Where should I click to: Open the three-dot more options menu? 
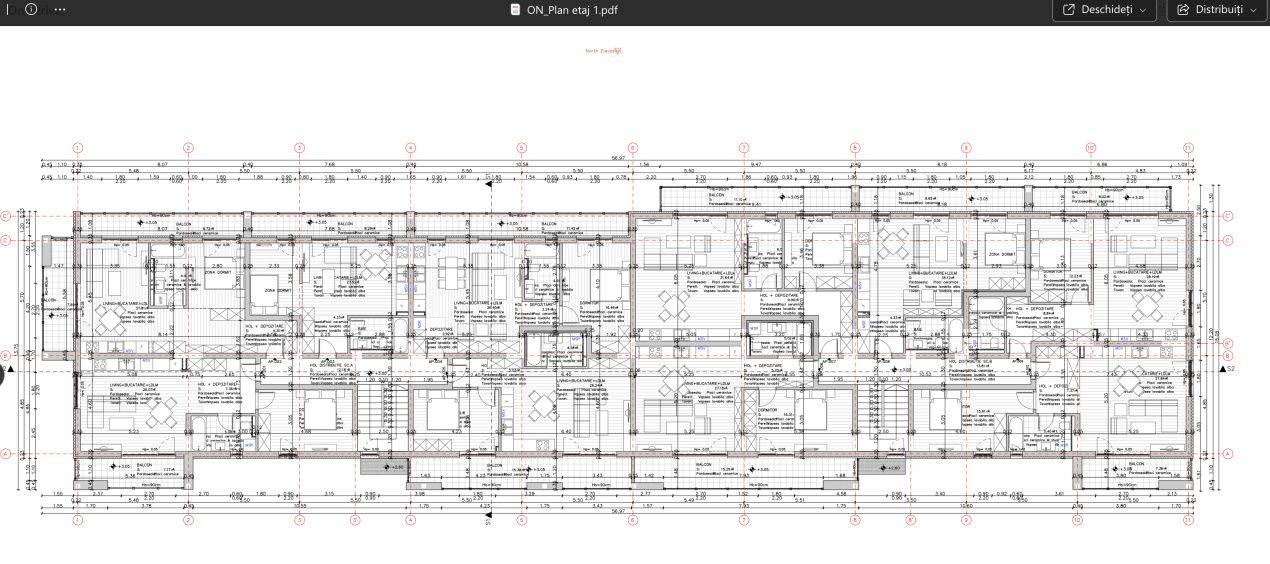60,9
